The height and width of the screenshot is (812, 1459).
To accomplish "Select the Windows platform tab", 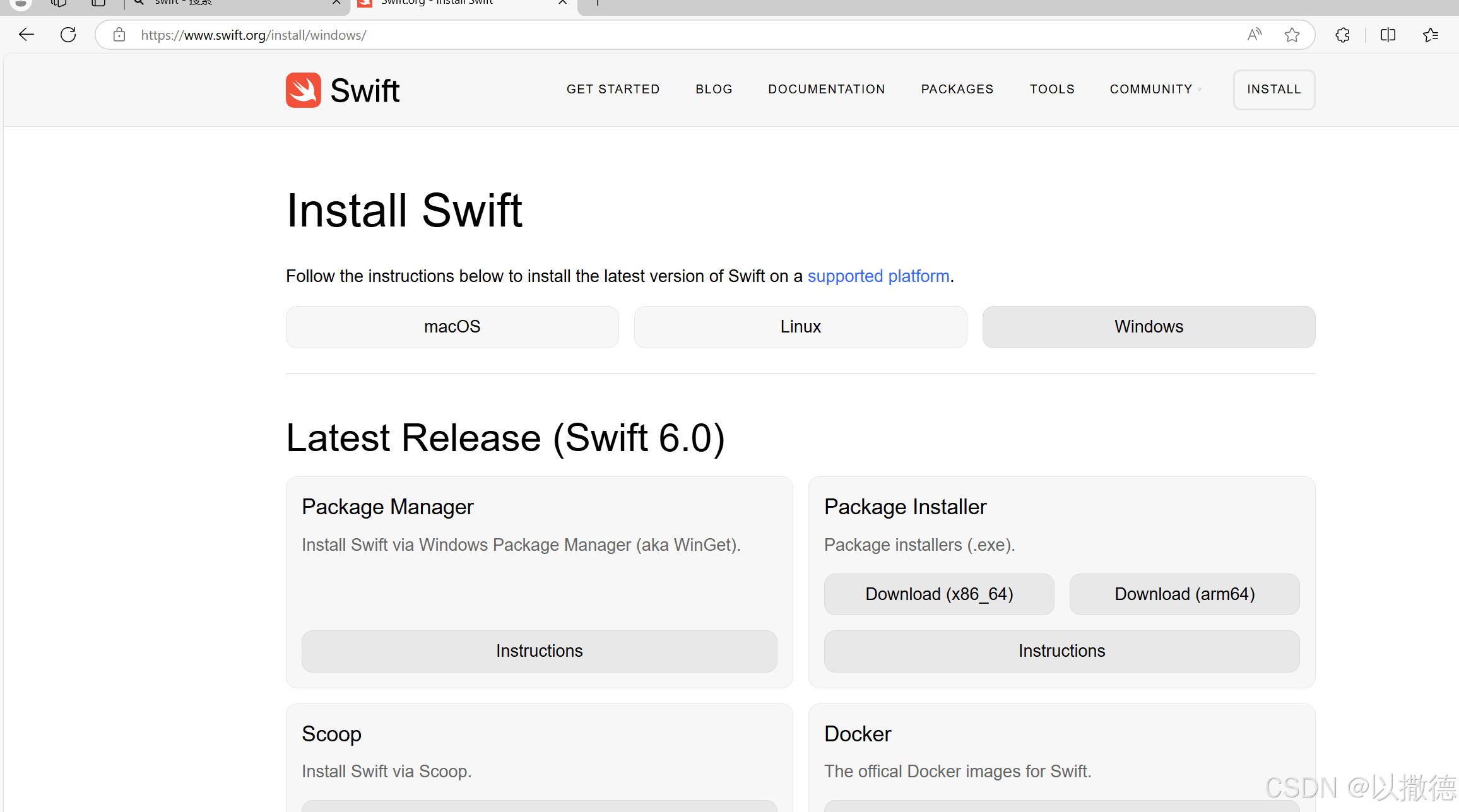I will click(1149, 327).
